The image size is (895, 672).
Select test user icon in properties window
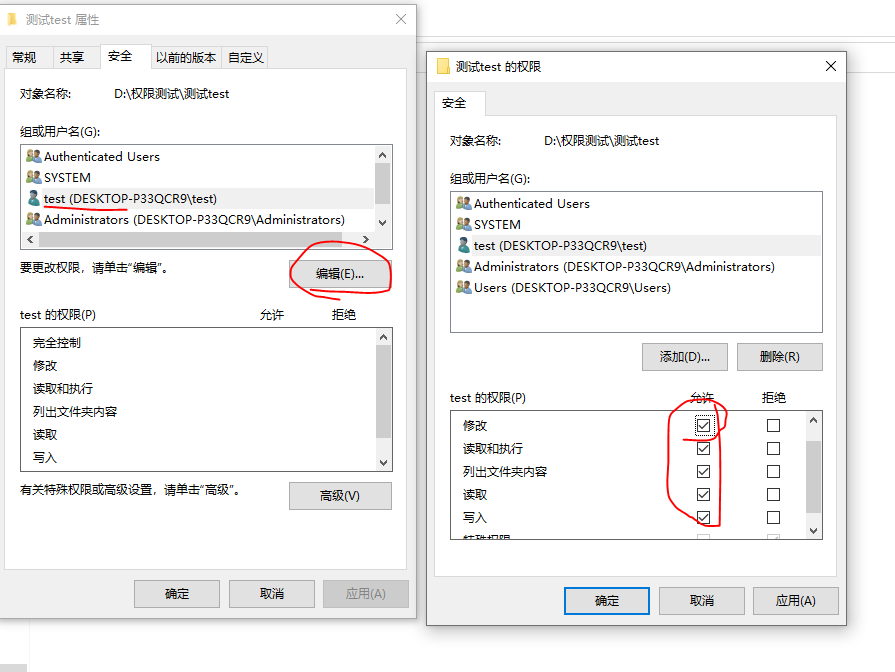coord(34,198)
